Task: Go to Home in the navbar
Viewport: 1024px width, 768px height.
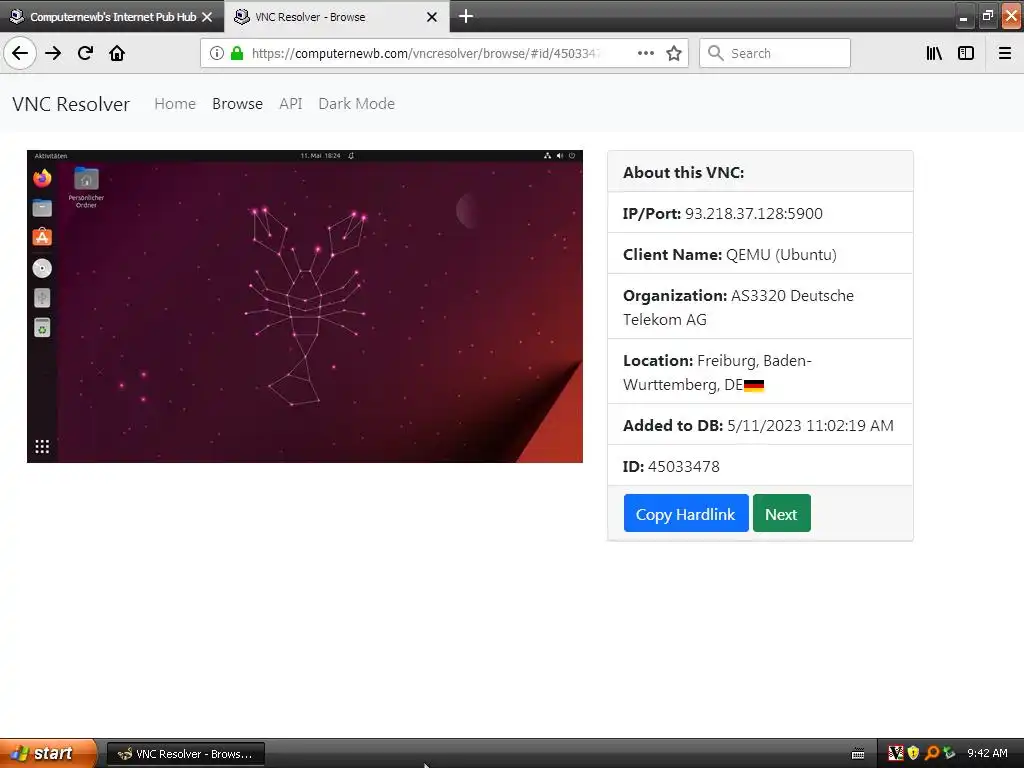Action: pos(175,104)
